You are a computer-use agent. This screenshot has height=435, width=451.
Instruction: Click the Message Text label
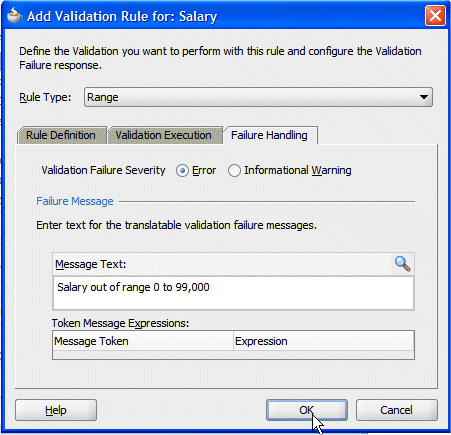pos(91,264)
